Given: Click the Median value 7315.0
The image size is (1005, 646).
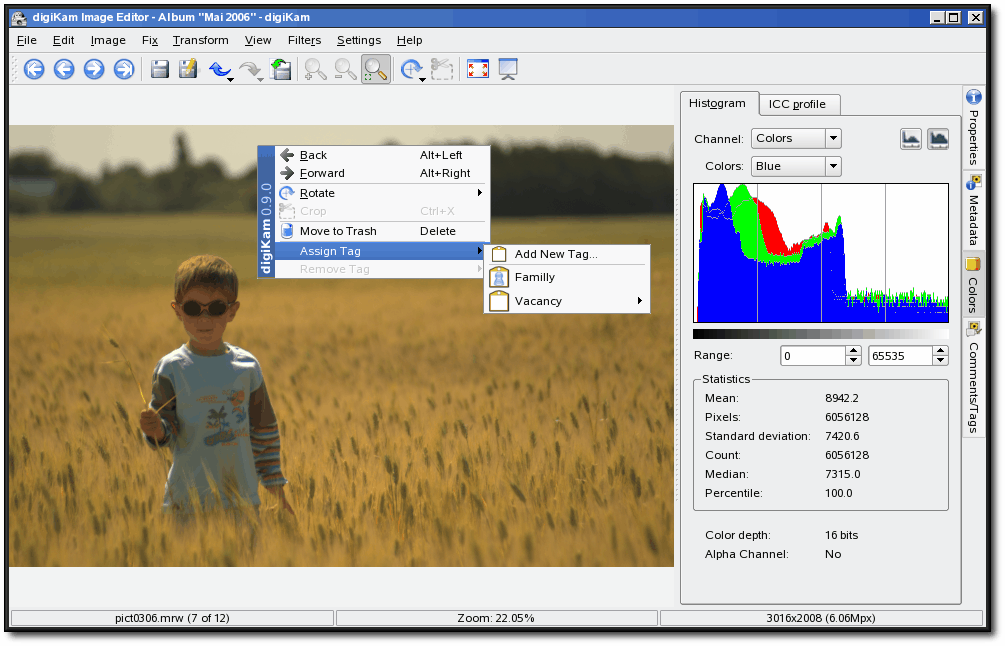Looking at the screenshot, I should pos(843,474).
